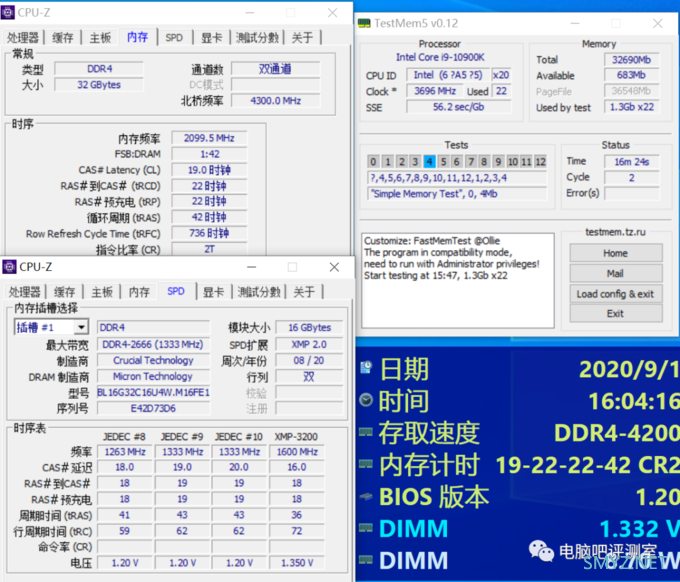Click the 32690Mb total memory value
680x582 pixels.
pyautogui.click(x=631, y=59)
